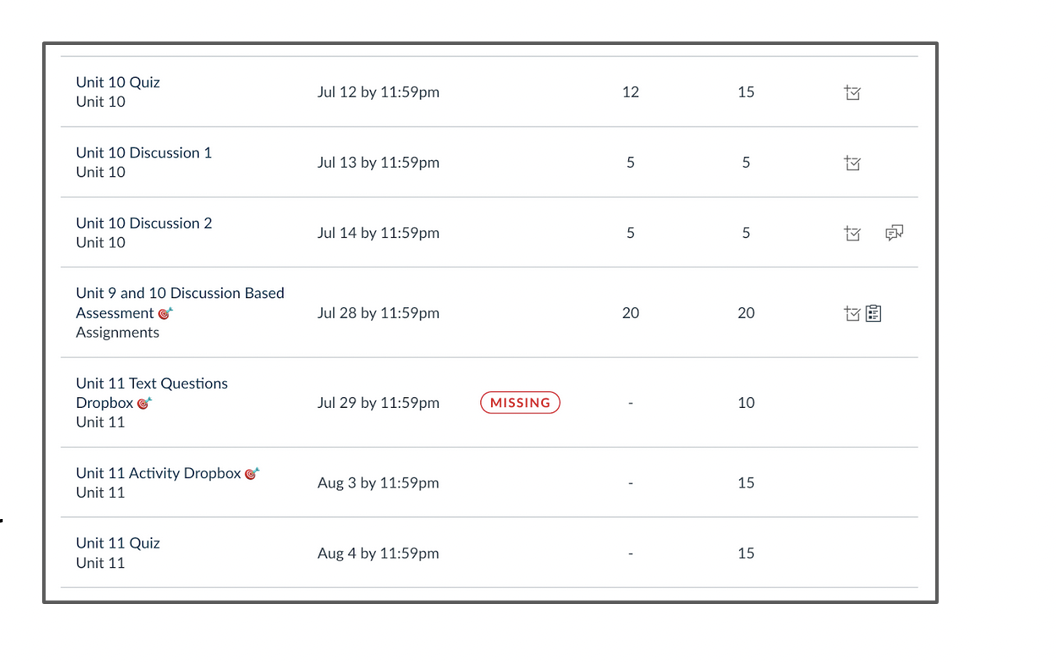Click the 20 points score for the Assessment
This screenshot has height=662, width=1056.
click(630, 313)
